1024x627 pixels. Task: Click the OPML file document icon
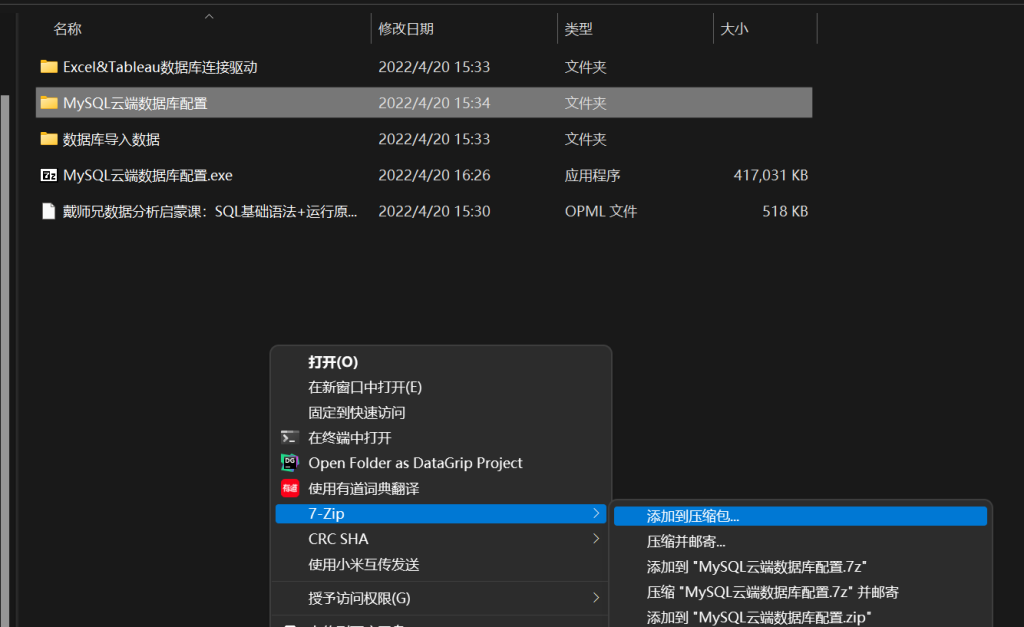tap(49, 211)
